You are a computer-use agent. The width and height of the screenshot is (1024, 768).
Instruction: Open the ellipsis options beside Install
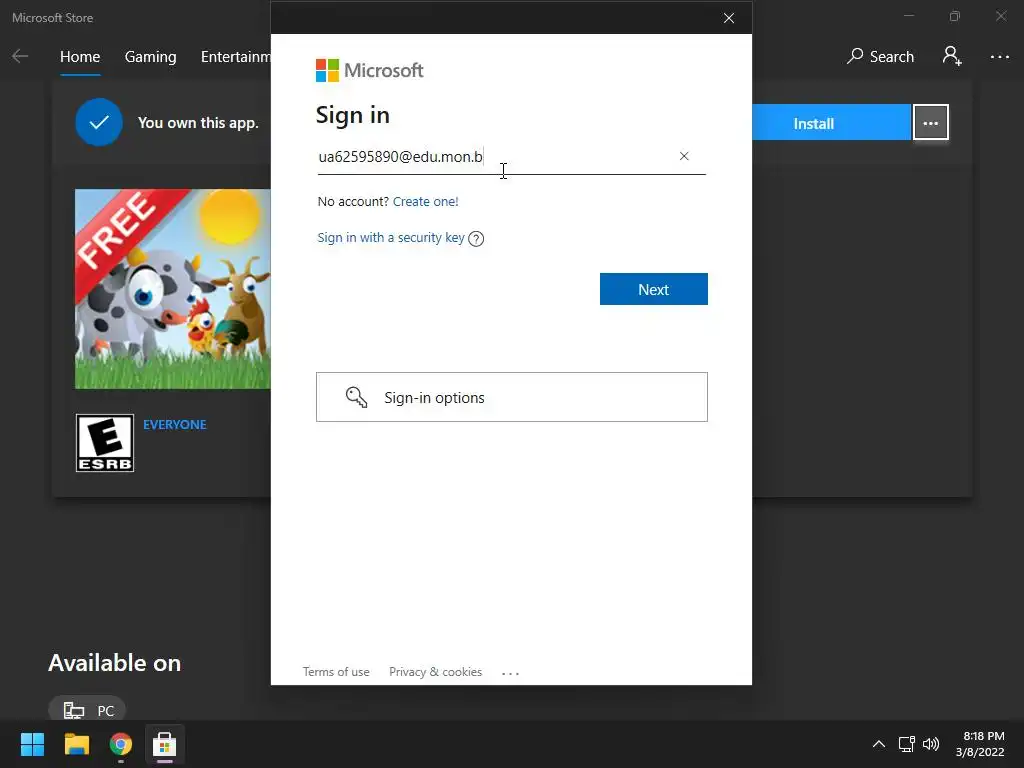coord(931,123)
